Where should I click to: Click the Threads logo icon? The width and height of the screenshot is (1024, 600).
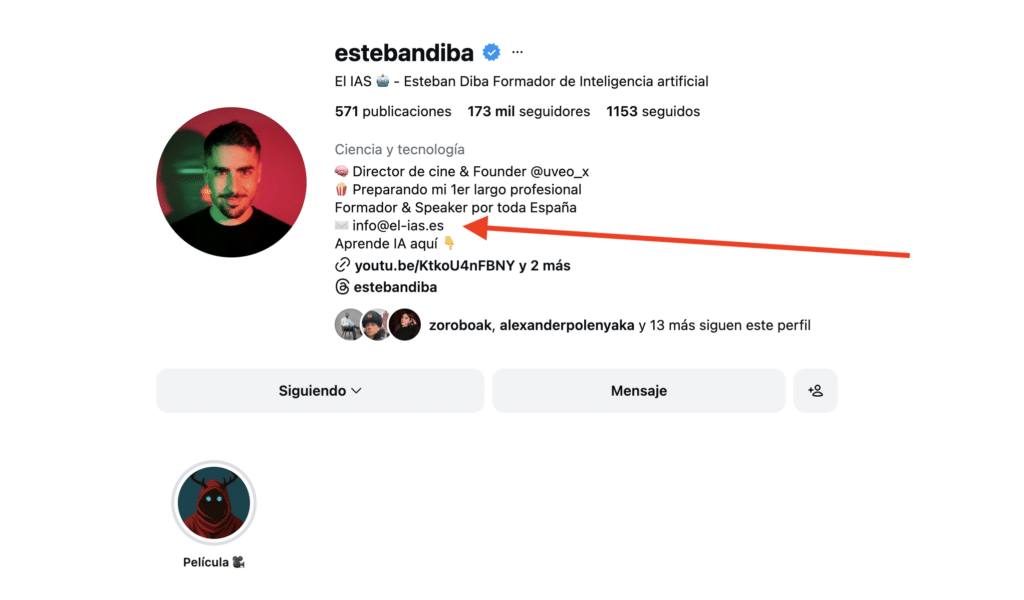342,287
